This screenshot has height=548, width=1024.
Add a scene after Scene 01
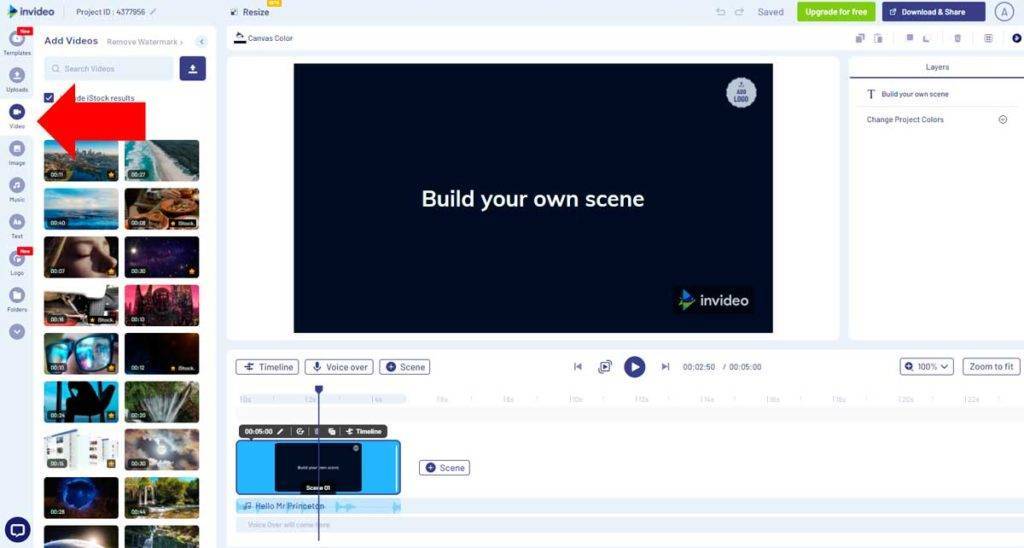coord(445,468)
